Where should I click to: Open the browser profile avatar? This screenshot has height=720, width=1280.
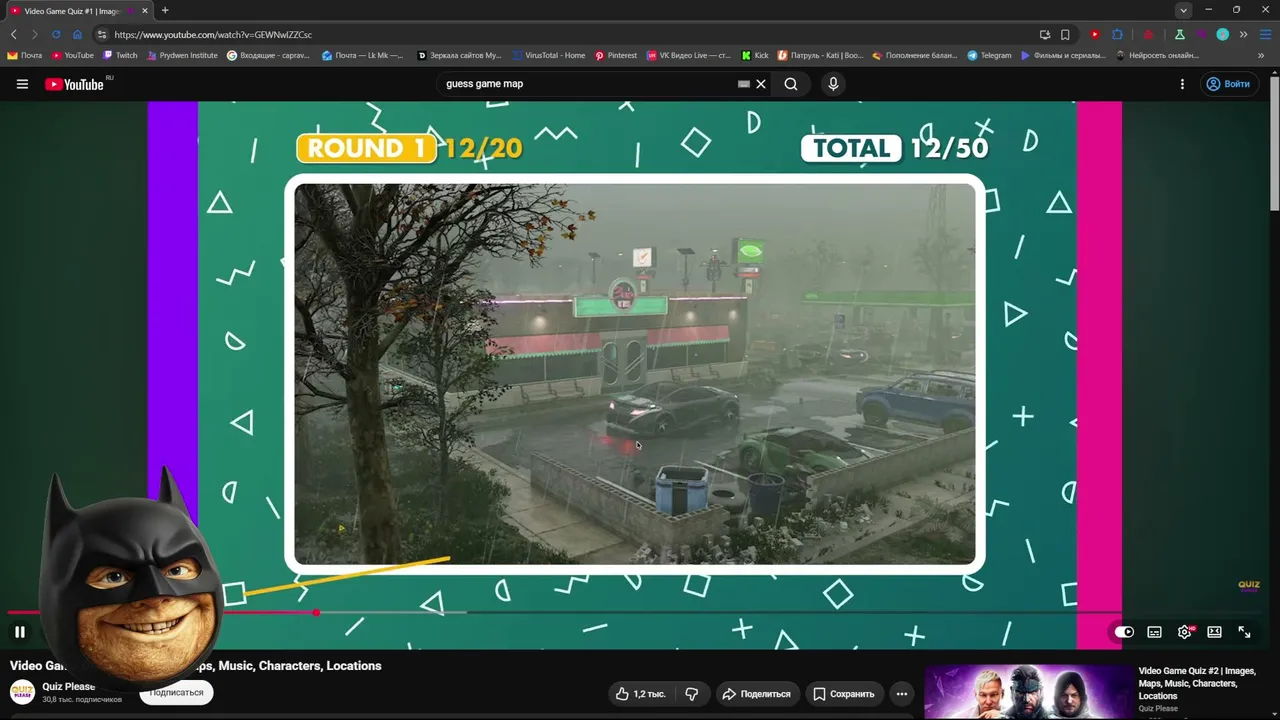(1222, 35)
